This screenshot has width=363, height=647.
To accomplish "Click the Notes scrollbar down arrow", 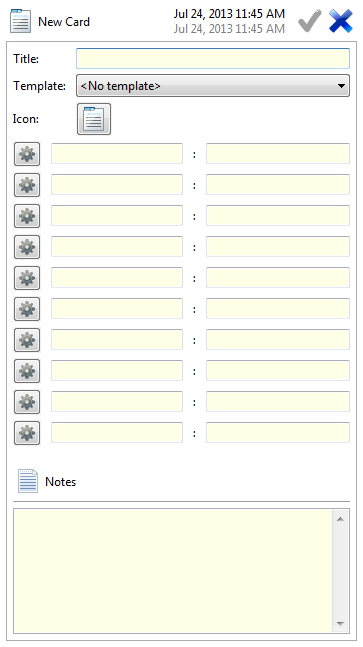I will point(340,623).
